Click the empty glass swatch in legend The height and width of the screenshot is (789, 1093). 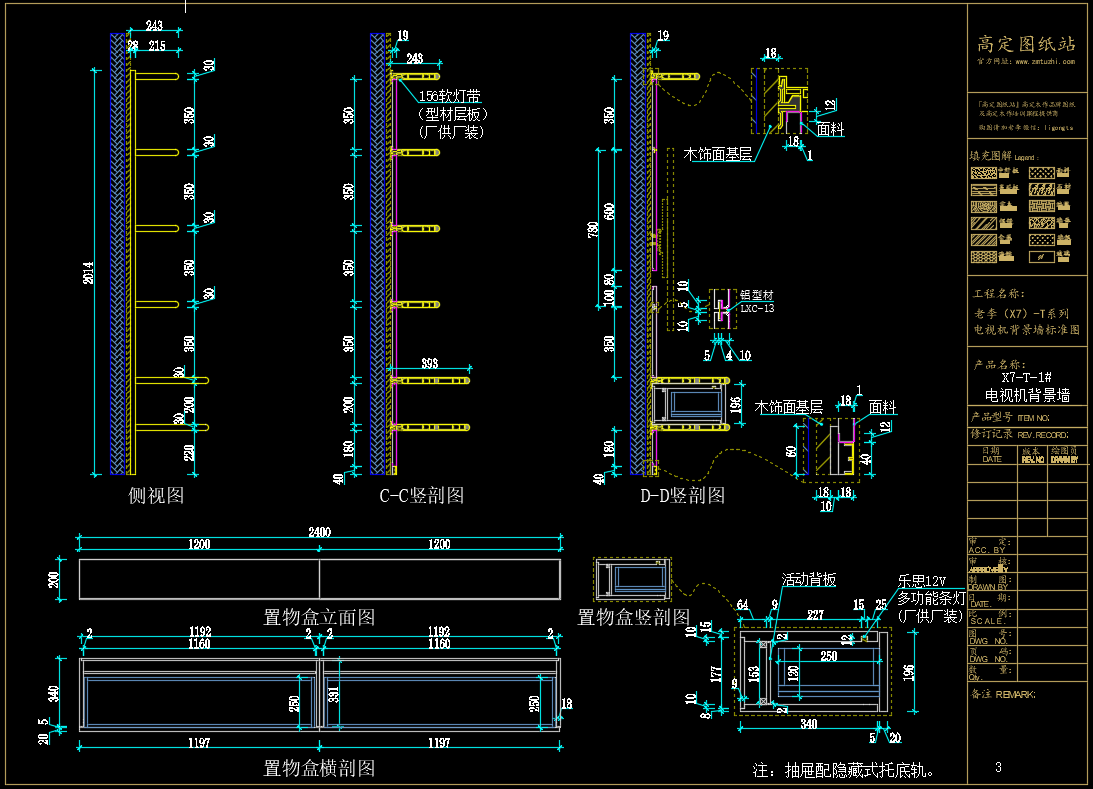click(1041, 256)
